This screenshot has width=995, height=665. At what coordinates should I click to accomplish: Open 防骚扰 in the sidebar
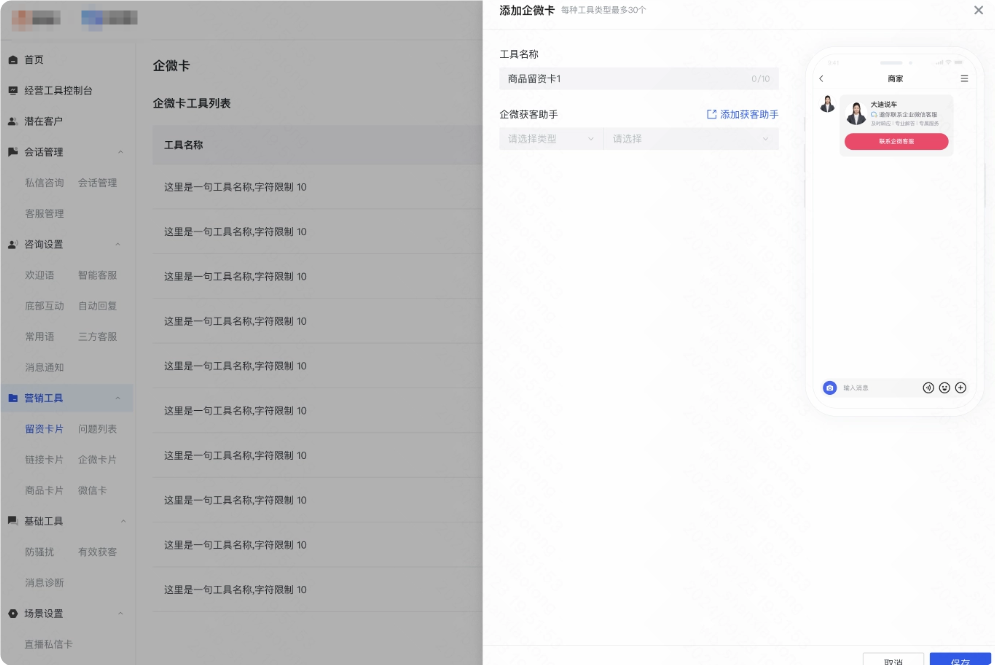[39, 552]
